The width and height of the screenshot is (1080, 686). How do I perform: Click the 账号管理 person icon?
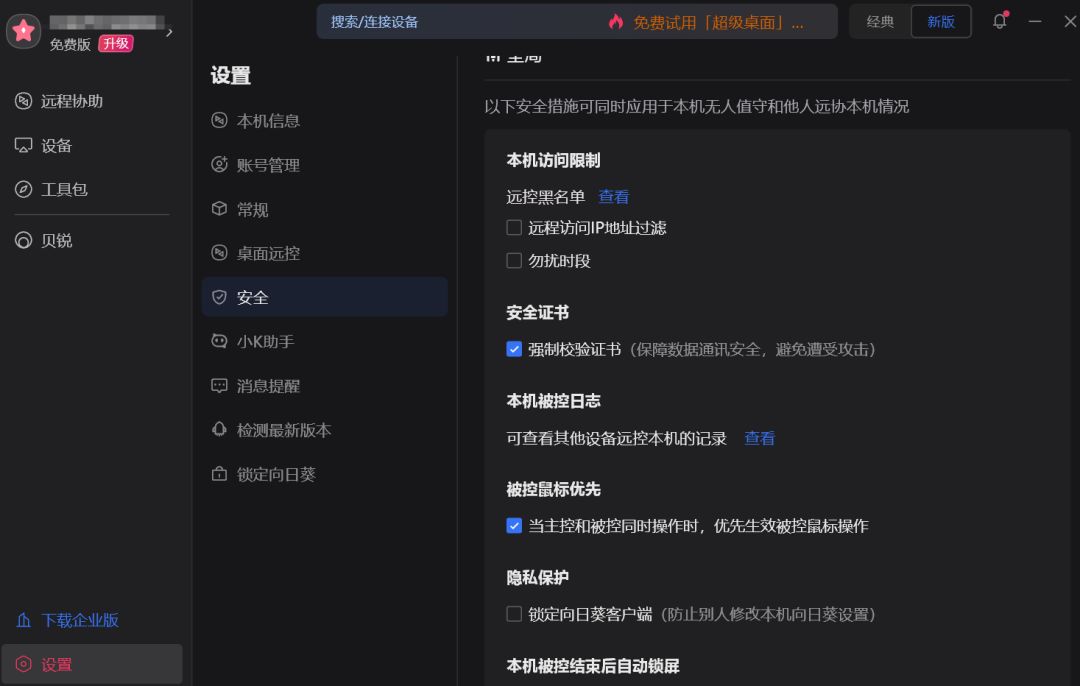pos(219,165)
